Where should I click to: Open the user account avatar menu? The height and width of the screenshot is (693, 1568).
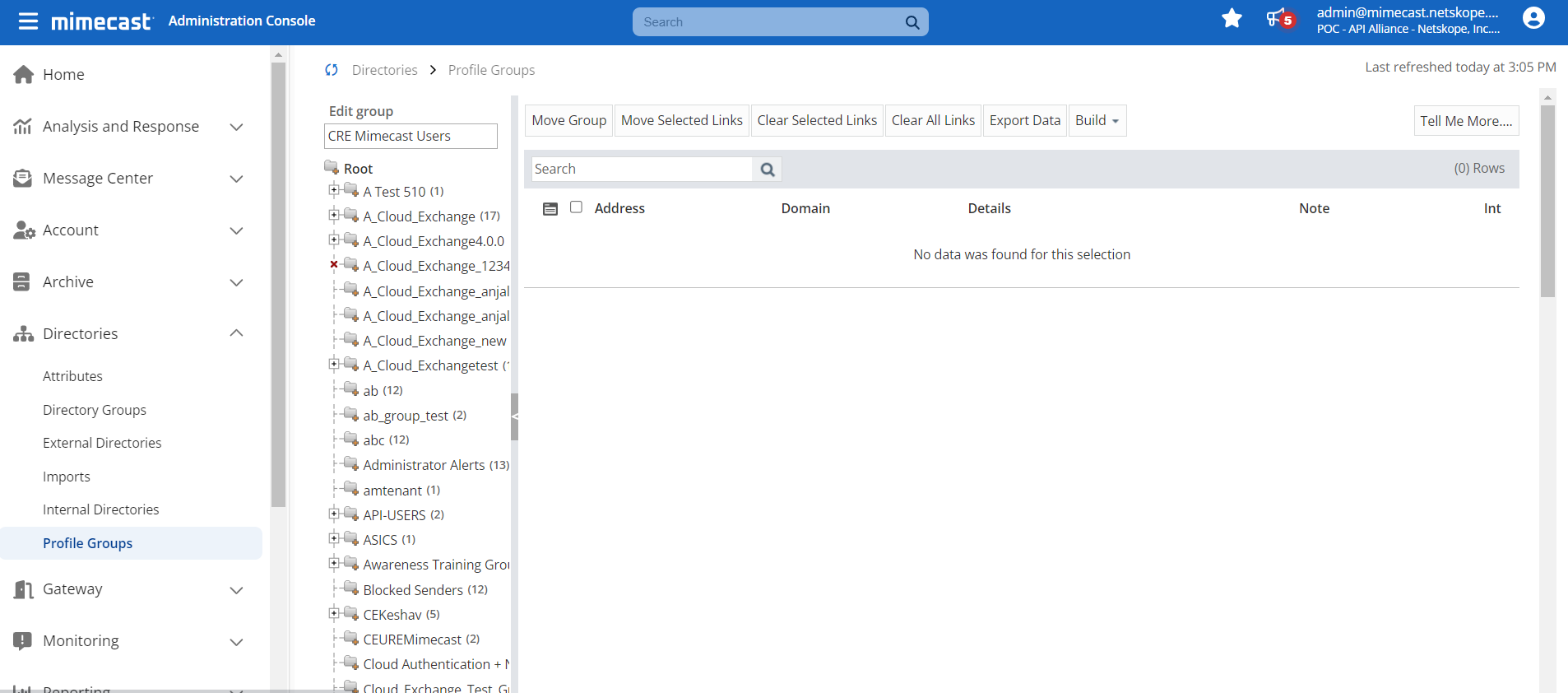point(1533,18)
